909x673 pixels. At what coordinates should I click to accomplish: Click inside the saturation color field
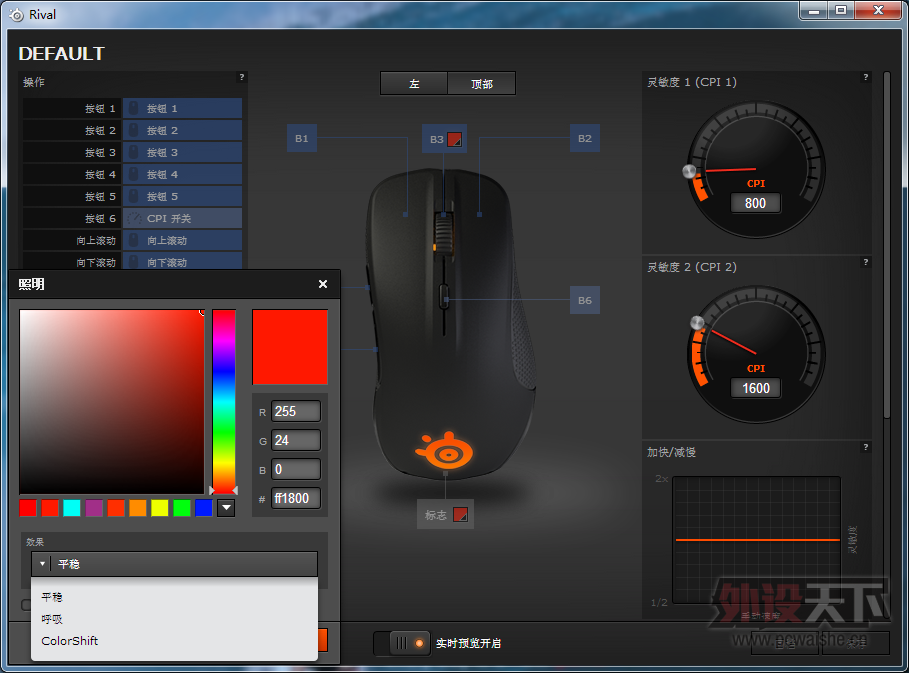[112, 401]
